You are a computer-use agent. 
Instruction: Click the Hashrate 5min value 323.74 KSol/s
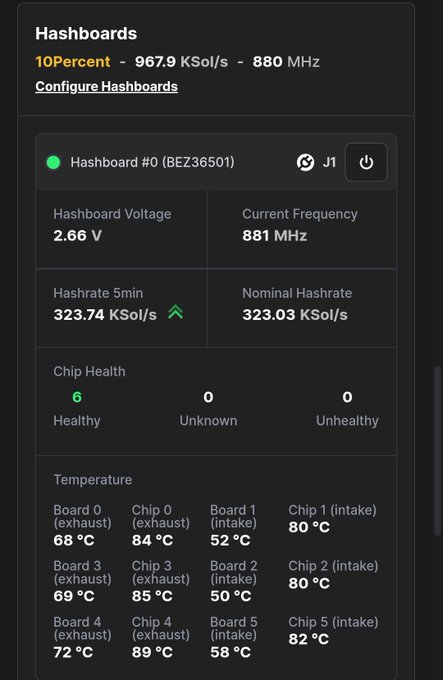click(105, 314)
